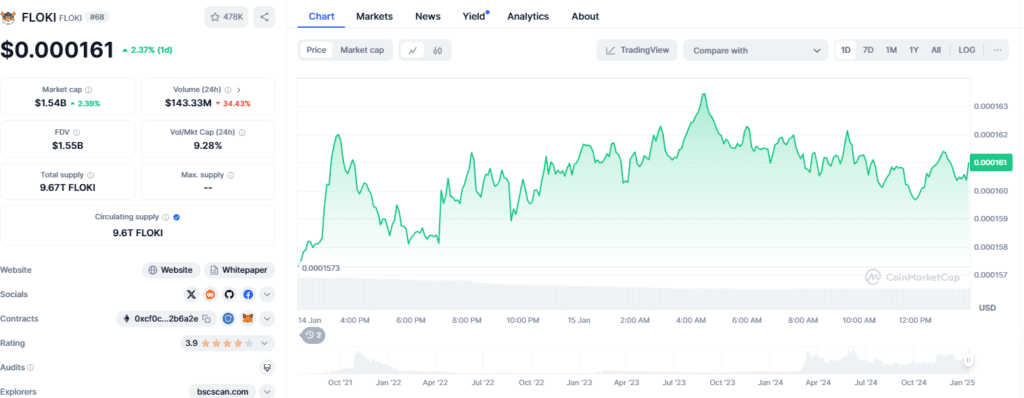Switch chart to line view

[x=412, y=50]
